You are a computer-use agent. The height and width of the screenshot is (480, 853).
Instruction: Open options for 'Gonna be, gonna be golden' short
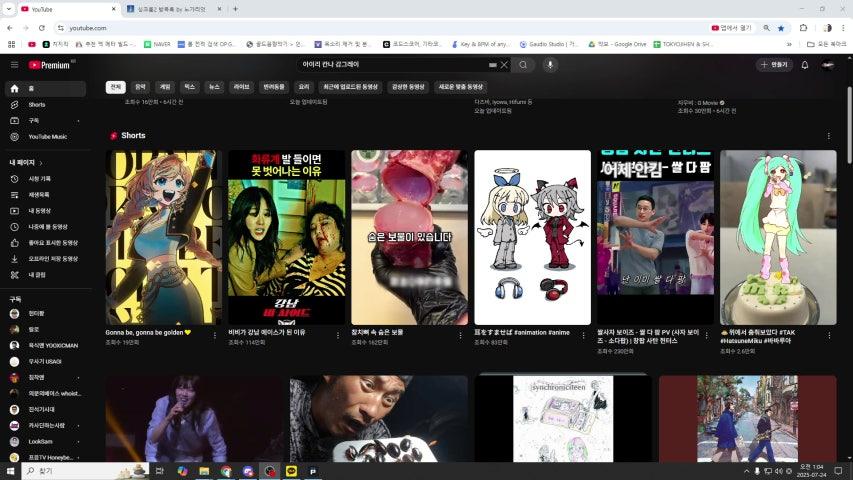[215, 336]
